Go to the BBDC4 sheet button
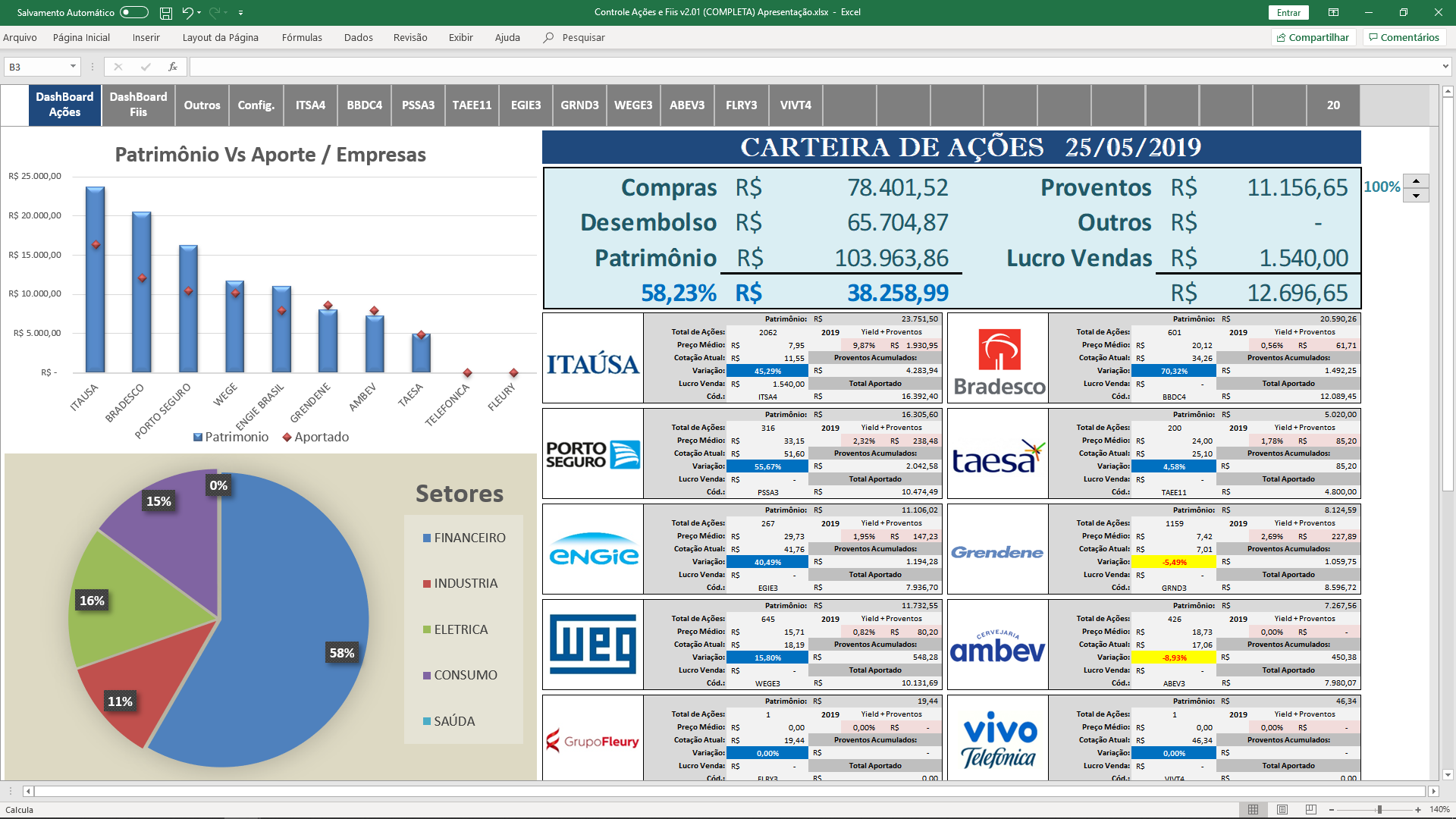Screen dimensions: 1456x819 [364, 105]
